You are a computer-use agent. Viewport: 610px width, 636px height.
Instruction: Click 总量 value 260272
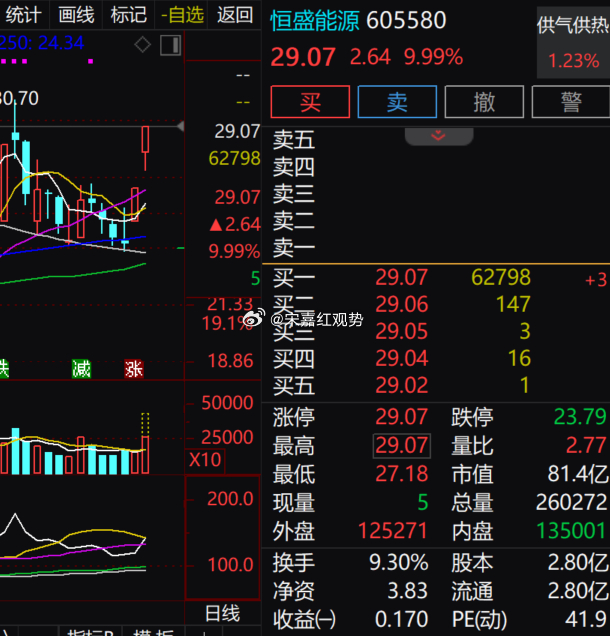pos(571,503)
